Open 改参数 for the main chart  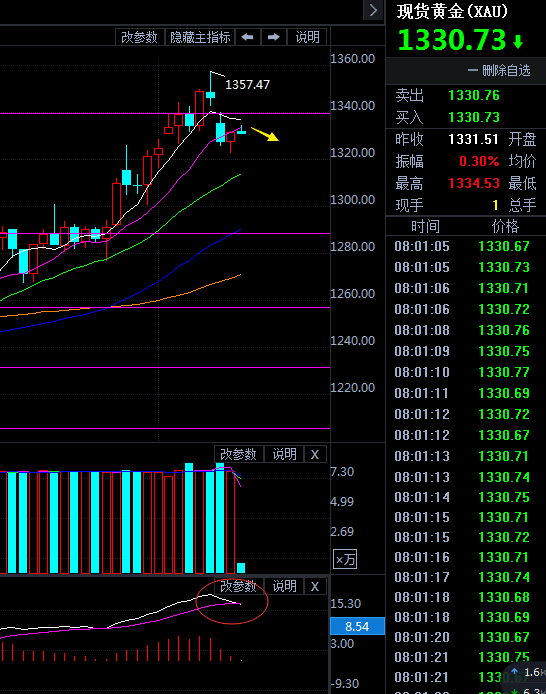[x=140, y=37]
